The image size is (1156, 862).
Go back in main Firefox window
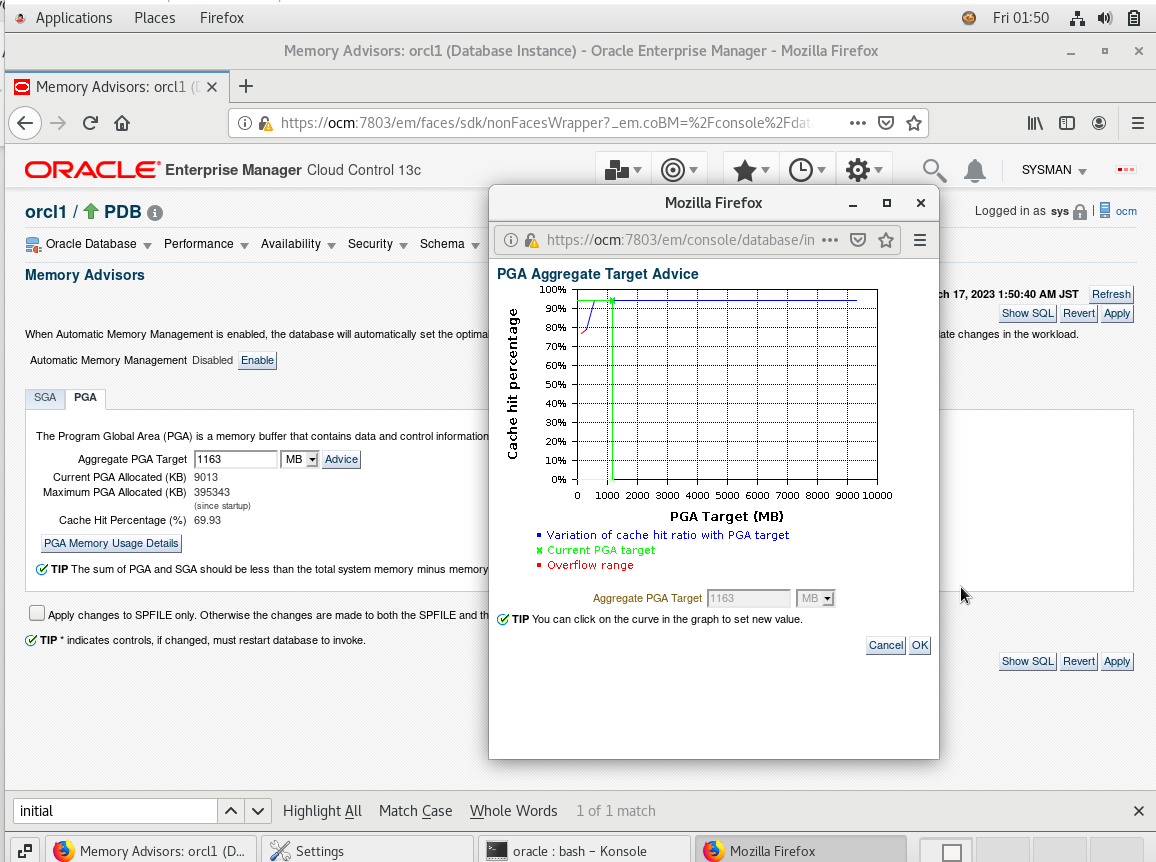(x=25, y=123)
